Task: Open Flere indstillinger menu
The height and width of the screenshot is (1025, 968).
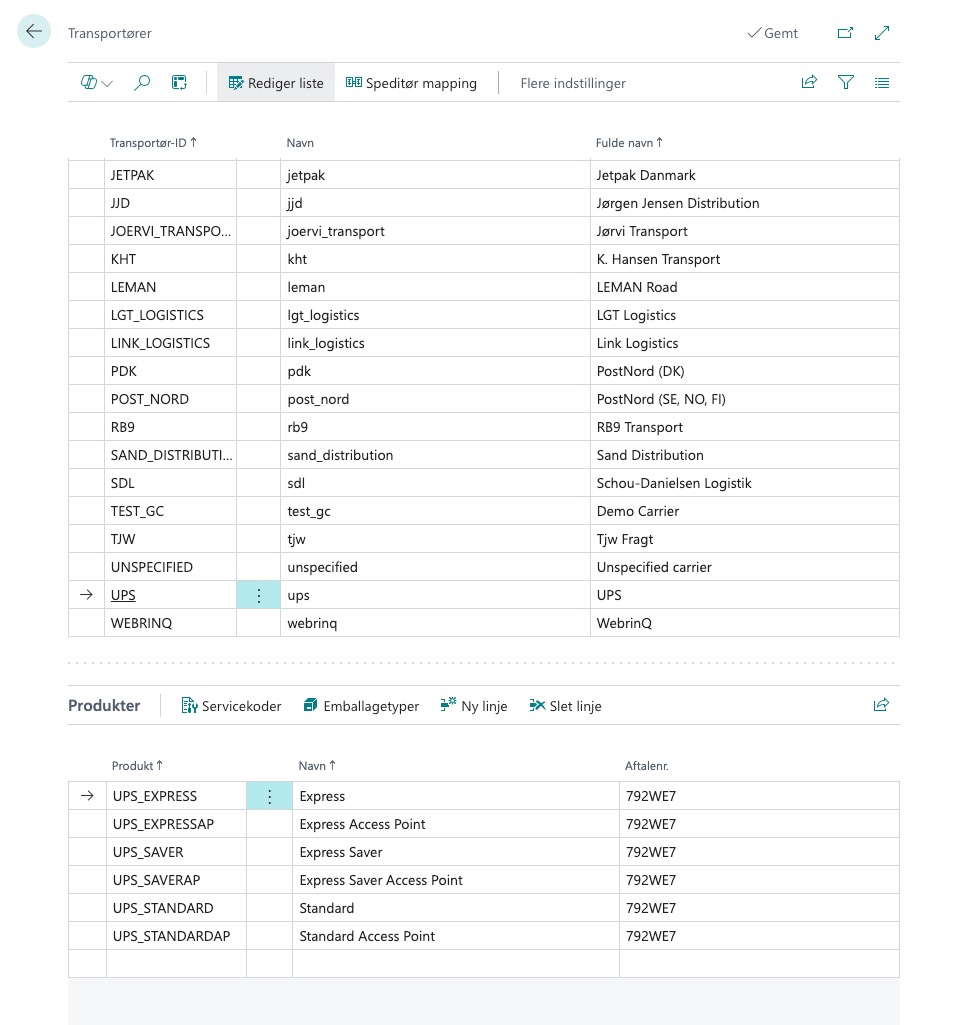Action: [x=573, y=83]
